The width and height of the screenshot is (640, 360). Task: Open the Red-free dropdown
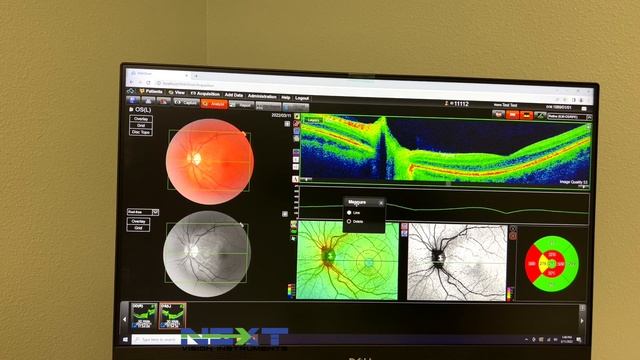pyautogui.click(x=143, y=212)
